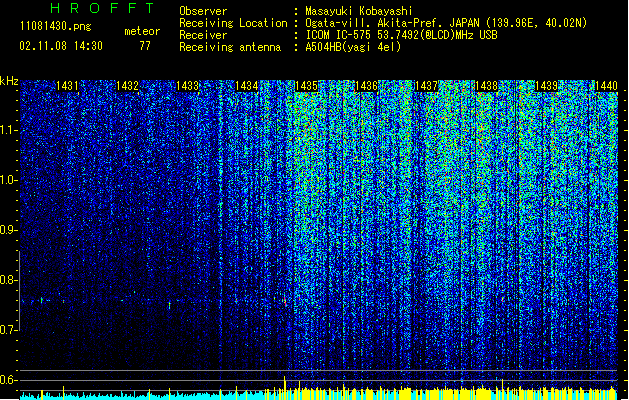
Task: Click the 1431 time marker
Action: [x=67, y=86]
